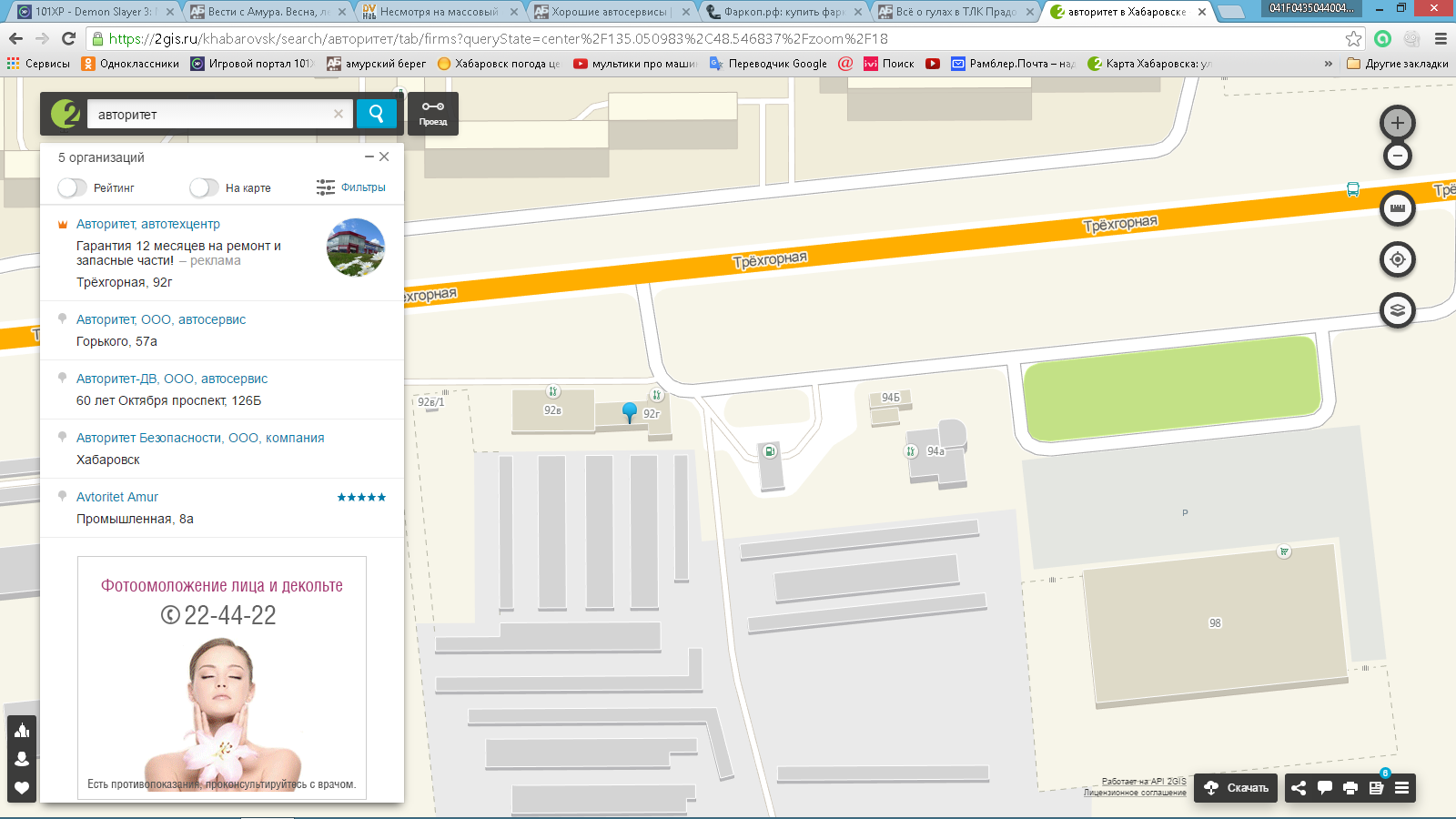Zoom in the map with plus button

1397,123
